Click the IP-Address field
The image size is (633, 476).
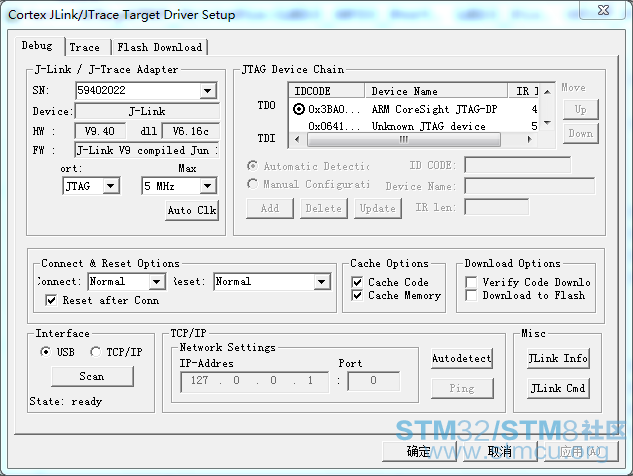click(x=255, y=381)
